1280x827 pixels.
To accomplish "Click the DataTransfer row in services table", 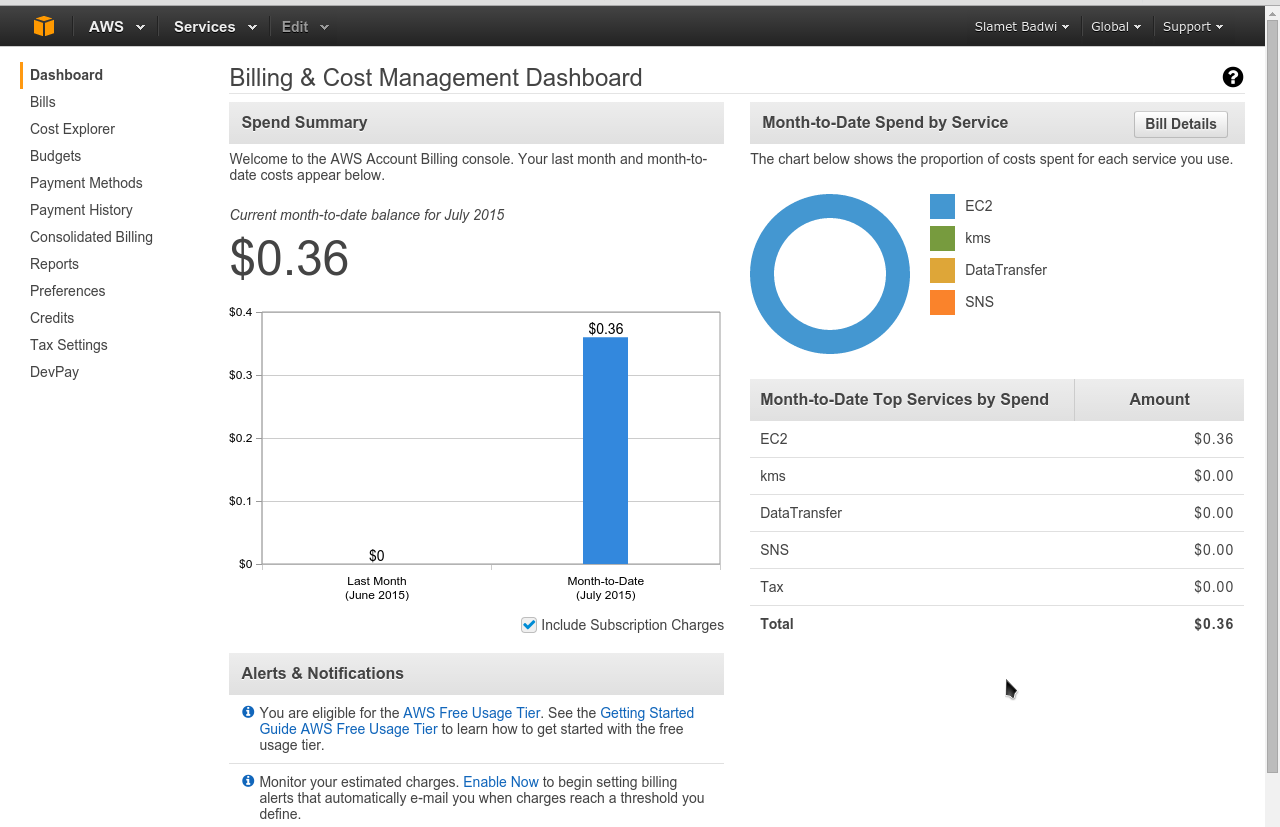I will click(997, 513).
